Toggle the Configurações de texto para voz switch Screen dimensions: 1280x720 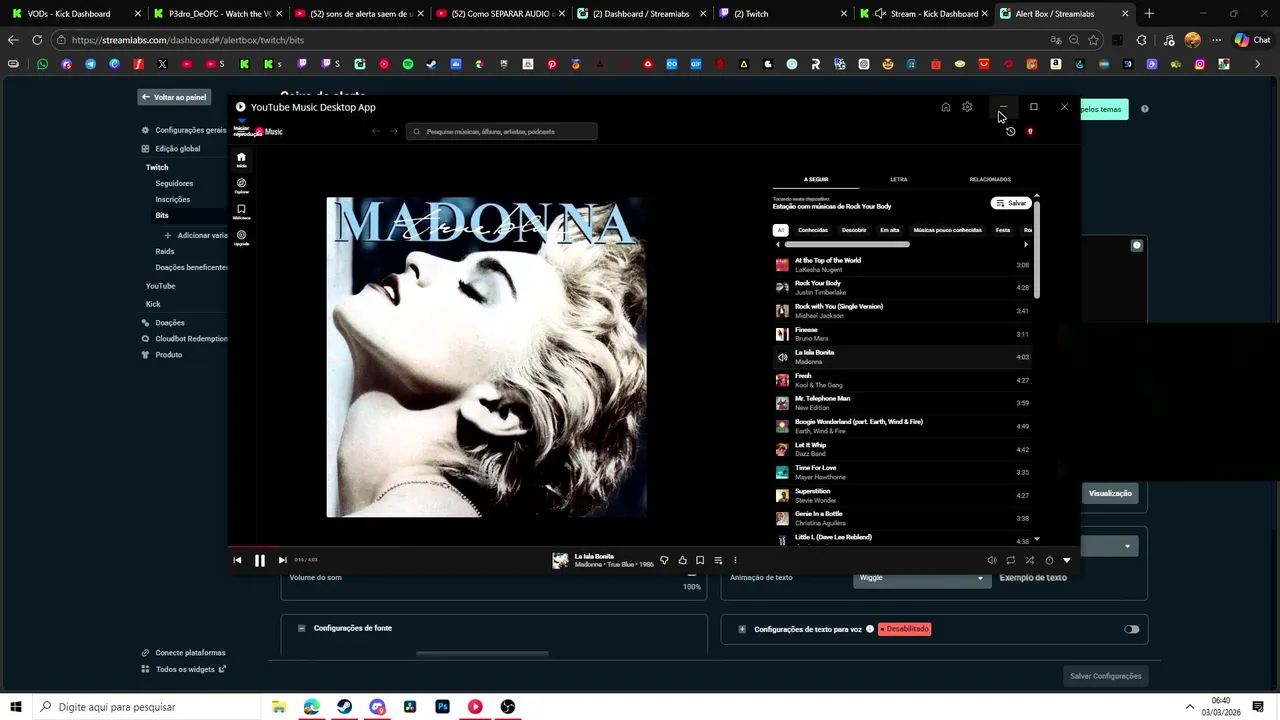point(1131,629)
